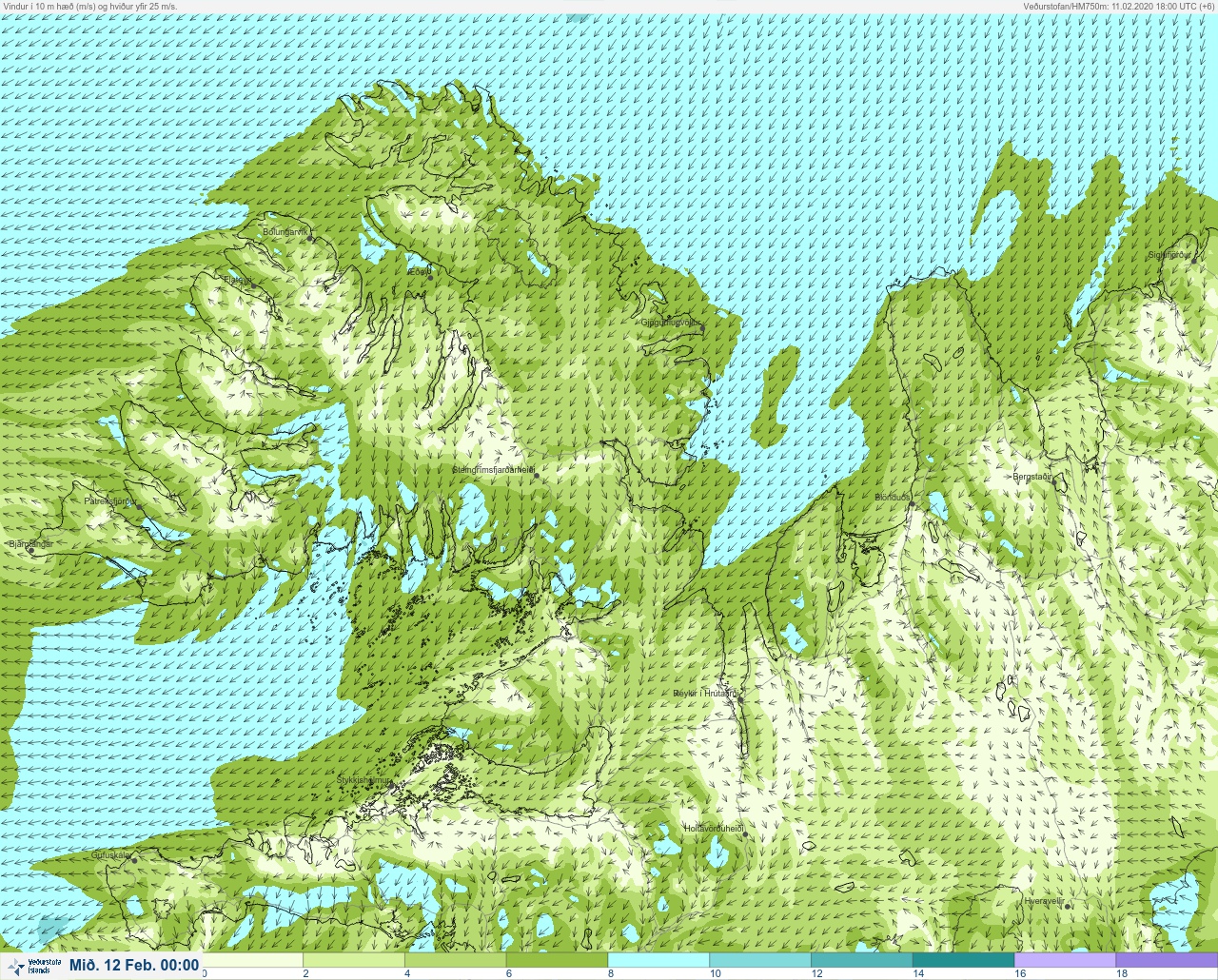Viewport: 1218px width, 980px height.
Task: Click the legend tick value 16
Action: pos(1020,973)
